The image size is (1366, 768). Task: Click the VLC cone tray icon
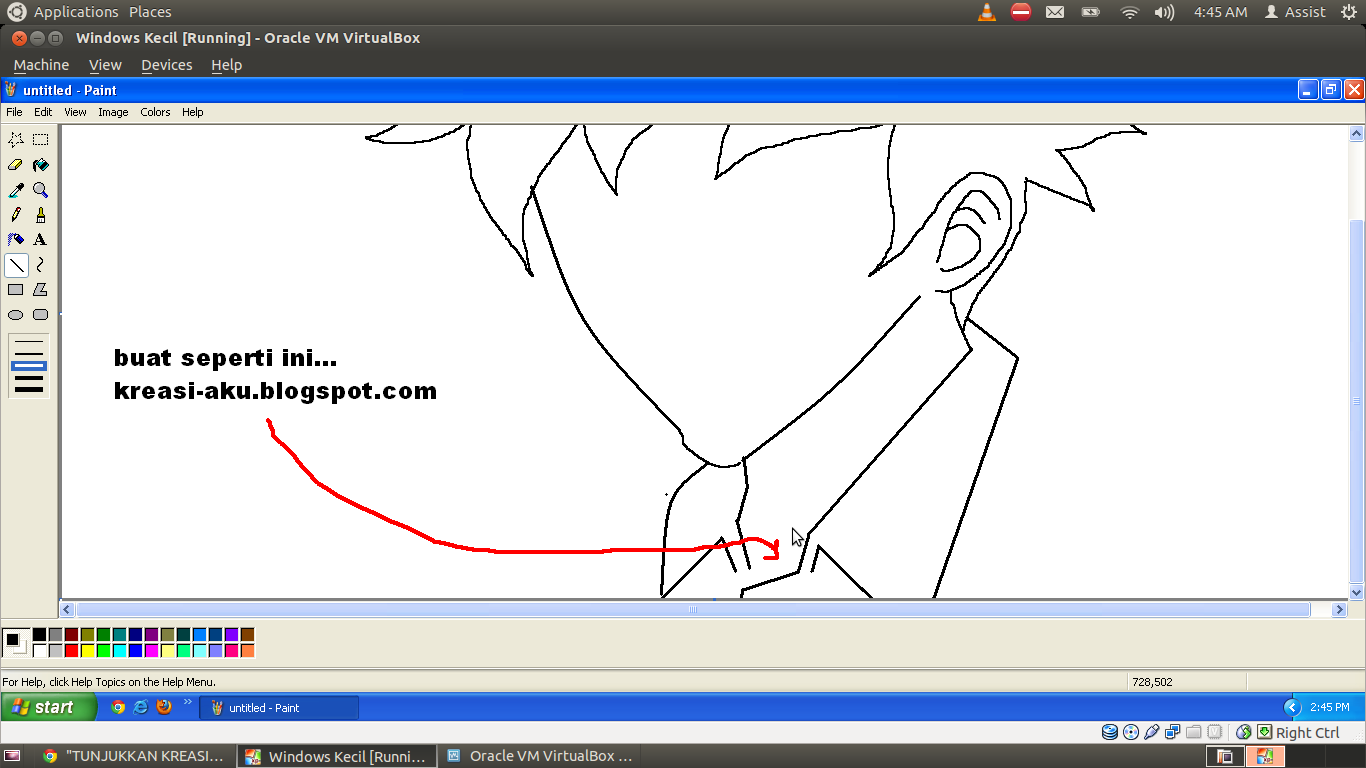point(987,12)
